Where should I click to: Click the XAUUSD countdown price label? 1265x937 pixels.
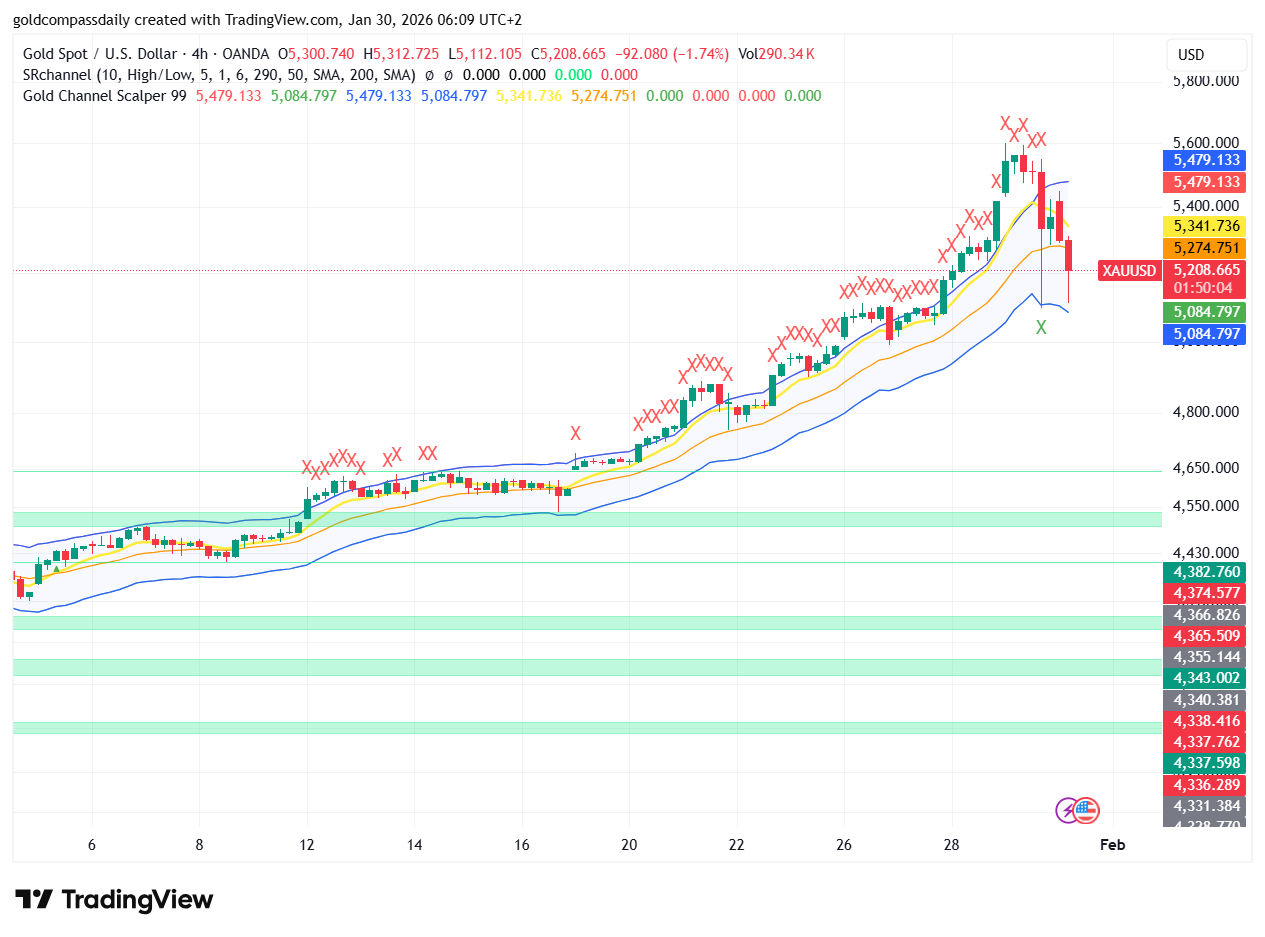1203,270
